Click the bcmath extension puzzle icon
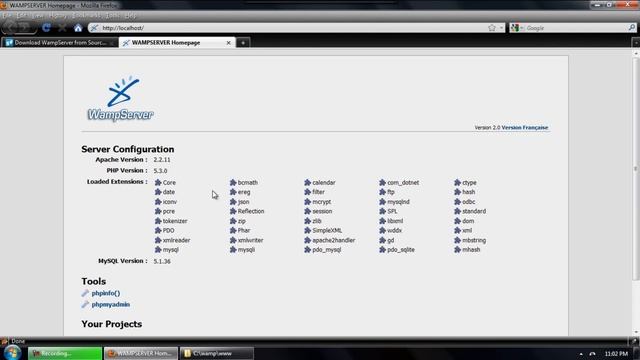 pos(233,182)
